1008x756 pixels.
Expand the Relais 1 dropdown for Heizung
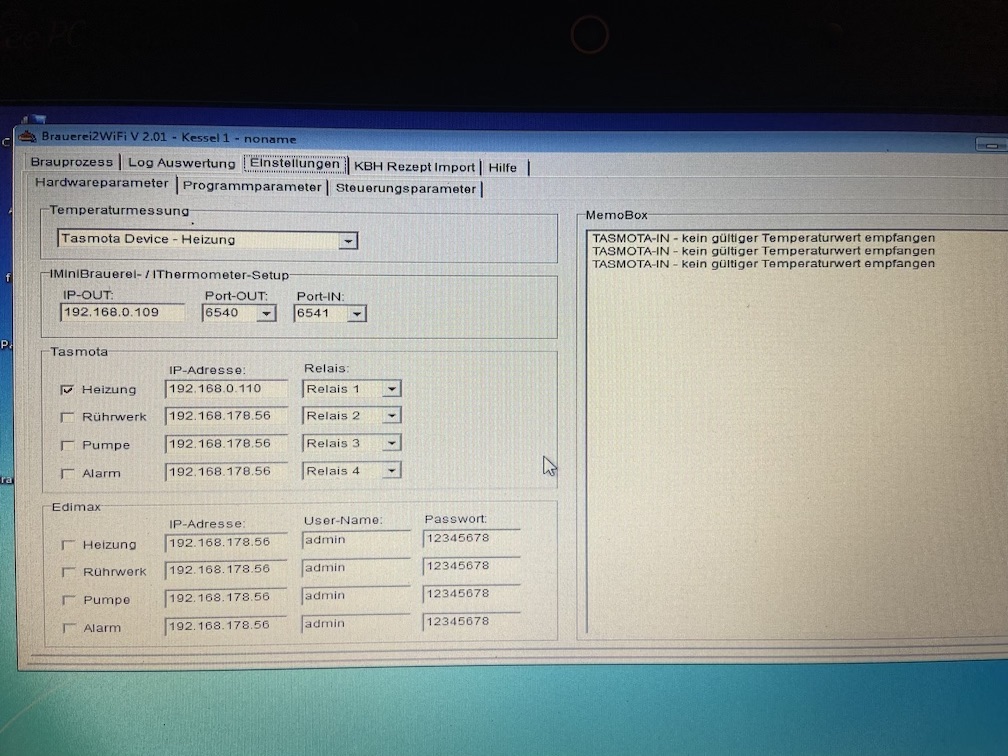coord(391,389)
